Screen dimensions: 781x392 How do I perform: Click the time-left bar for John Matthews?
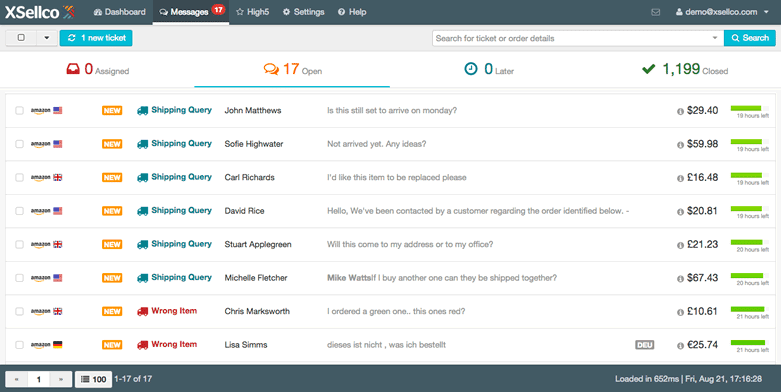[x=750, y=108]
